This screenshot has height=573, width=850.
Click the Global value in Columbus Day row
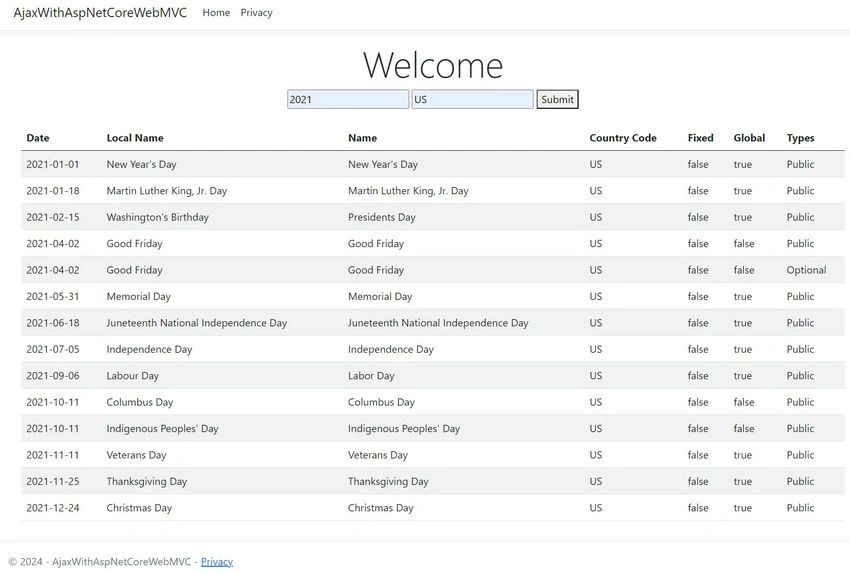tap(744, 402)
